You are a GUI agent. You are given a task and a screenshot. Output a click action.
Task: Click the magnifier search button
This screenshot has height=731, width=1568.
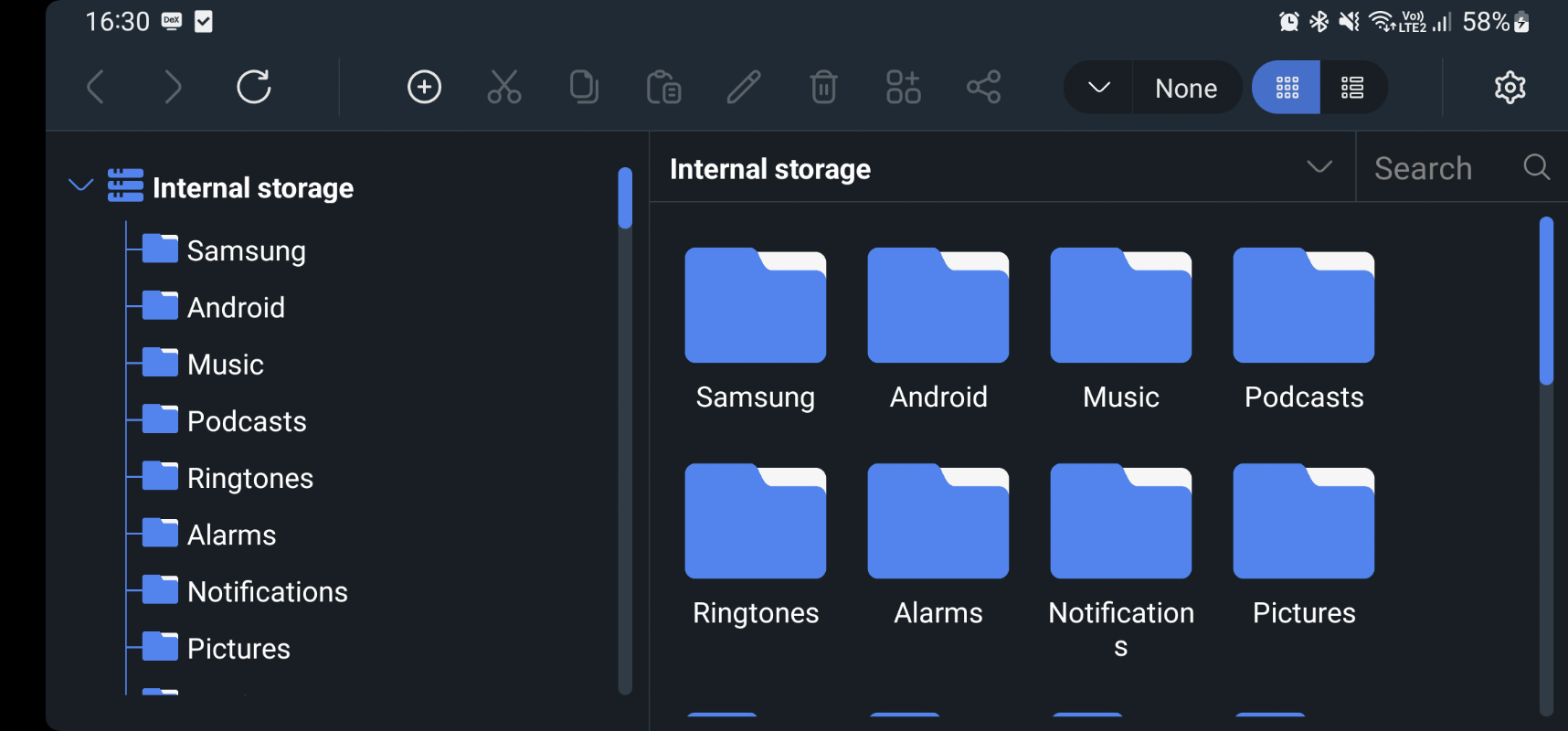click(1536, 167)
